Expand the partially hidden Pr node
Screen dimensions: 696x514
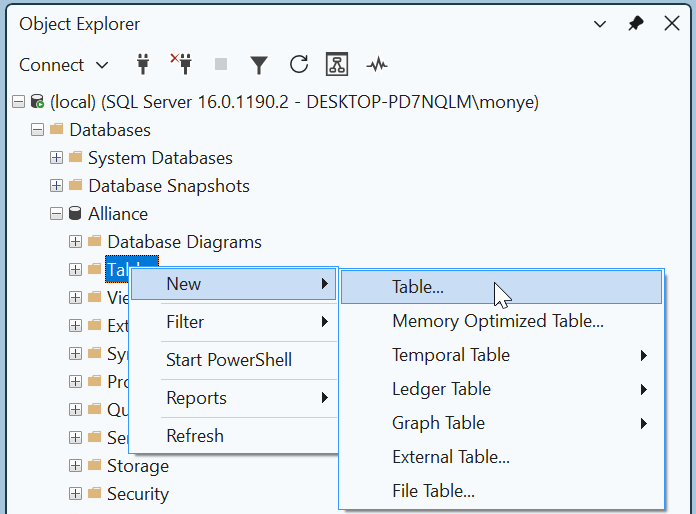[x=75, y=381]
